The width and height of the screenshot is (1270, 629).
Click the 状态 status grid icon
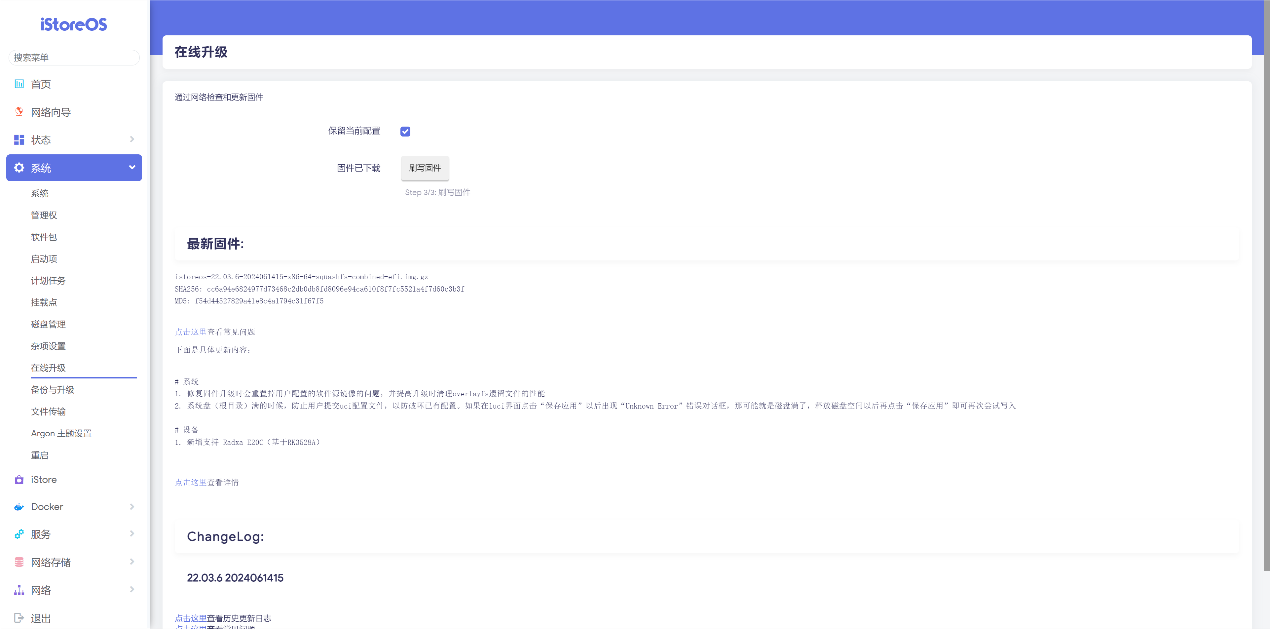point(19,140)
